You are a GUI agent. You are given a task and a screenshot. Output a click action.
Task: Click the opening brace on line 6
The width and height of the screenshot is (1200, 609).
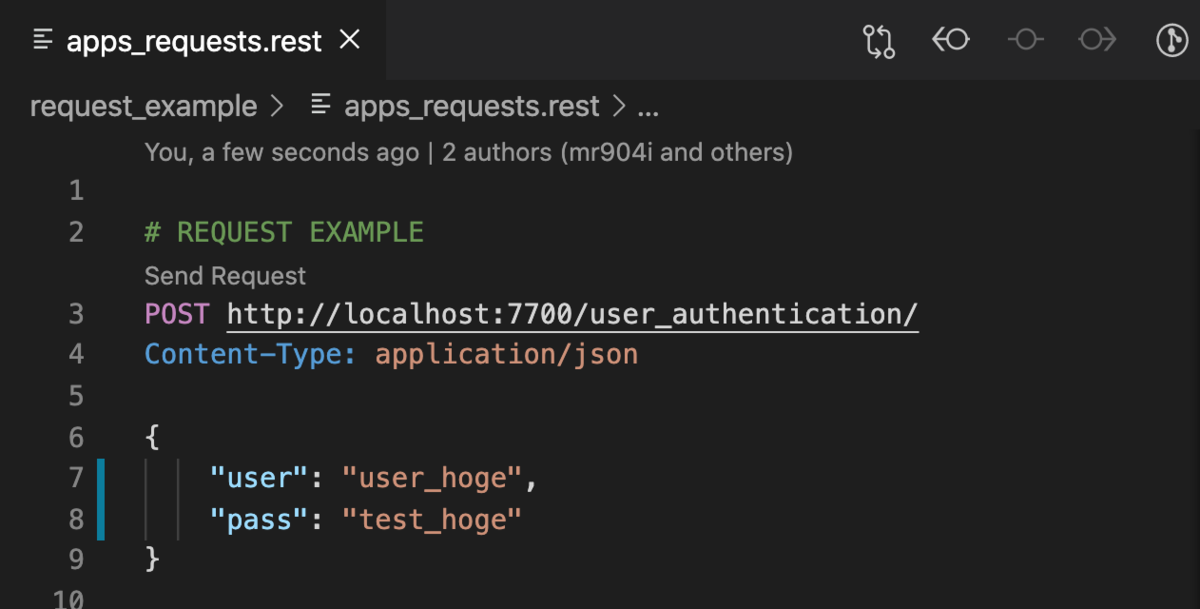pyautogui.click(x=152, y=437)
